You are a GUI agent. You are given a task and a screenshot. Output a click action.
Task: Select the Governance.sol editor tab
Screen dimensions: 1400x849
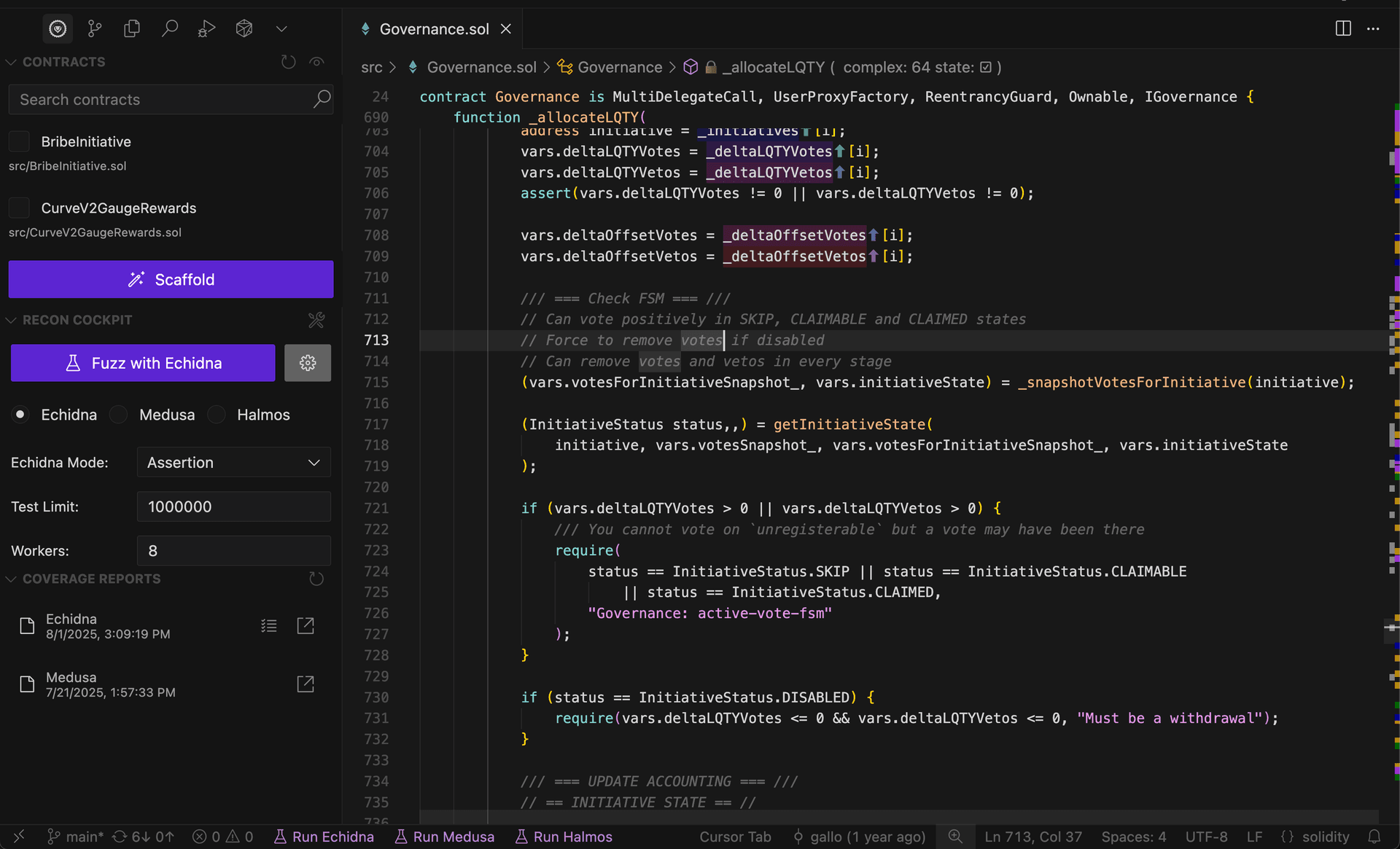coord(434,29)
